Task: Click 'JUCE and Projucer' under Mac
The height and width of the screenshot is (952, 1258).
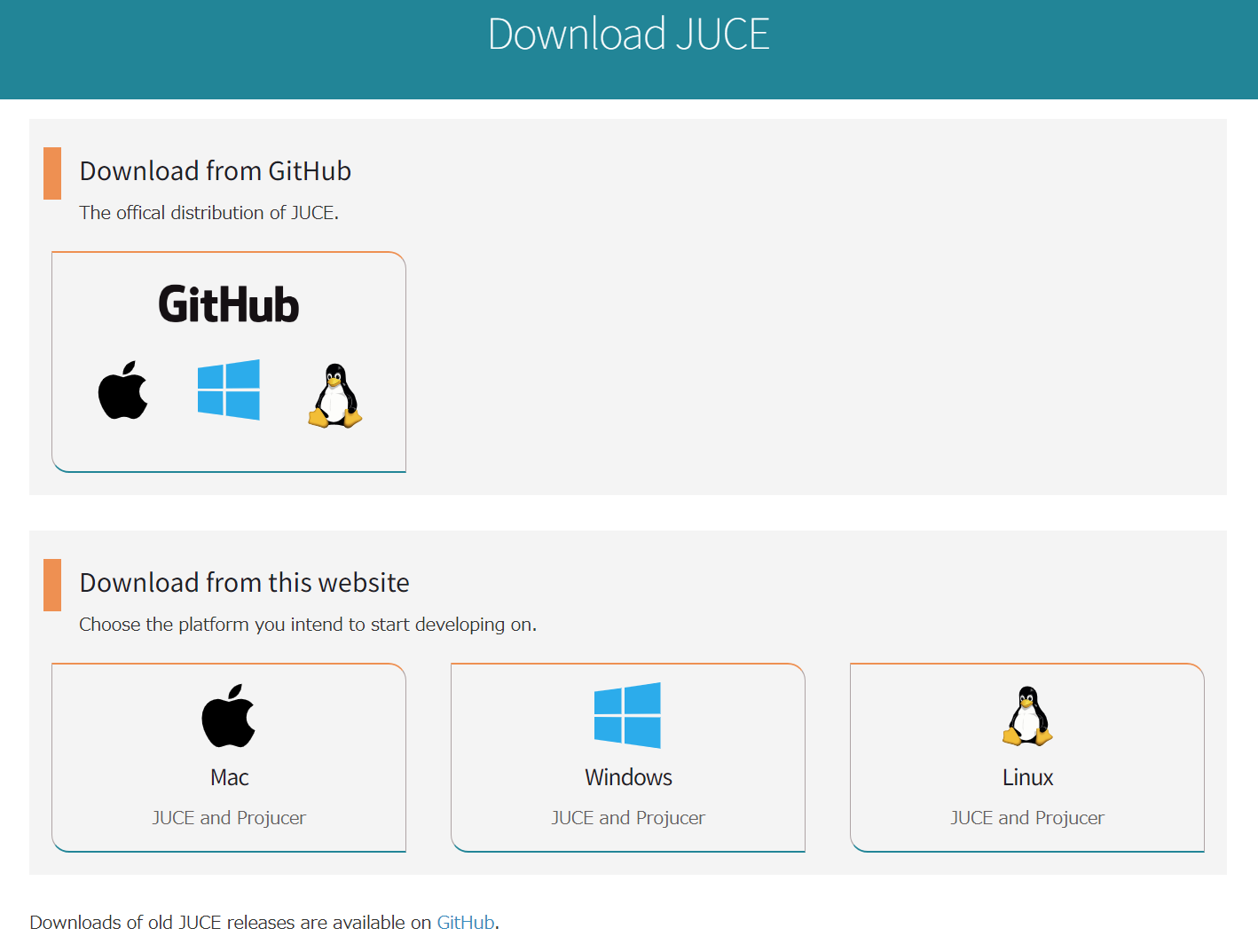Action: 229,818
